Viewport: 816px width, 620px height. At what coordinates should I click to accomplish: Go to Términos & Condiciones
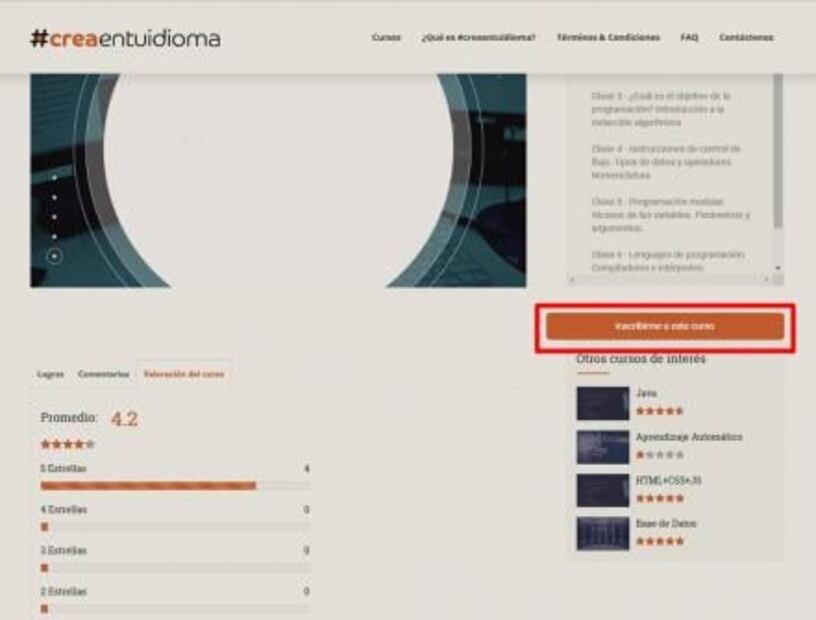pyautogui.click(x=608, y=38)
